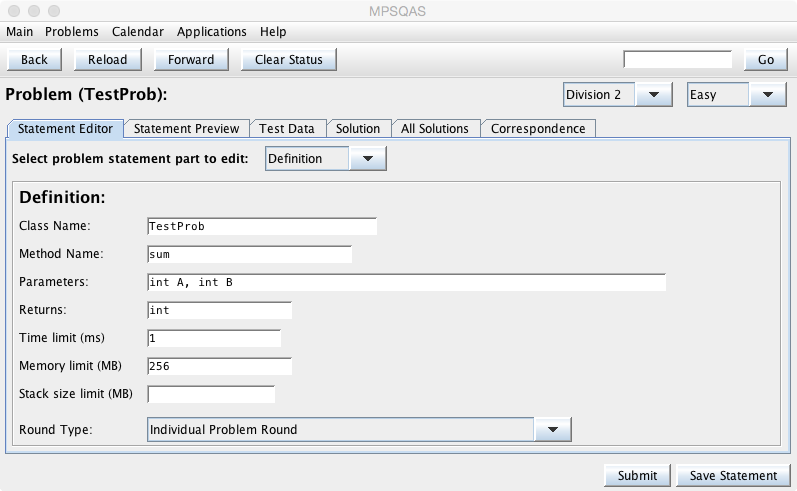Save the statement with Save Statement
797x491 pixels.
click(x=733, y=475)
